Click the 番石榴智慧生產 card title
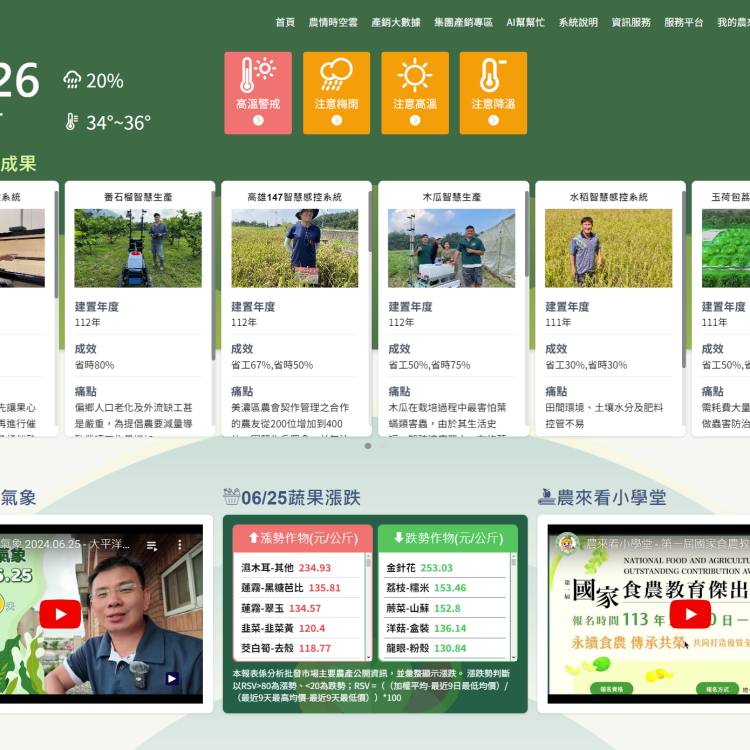Image resolution: width=750 pixels, height=750 pixels. 138,197
